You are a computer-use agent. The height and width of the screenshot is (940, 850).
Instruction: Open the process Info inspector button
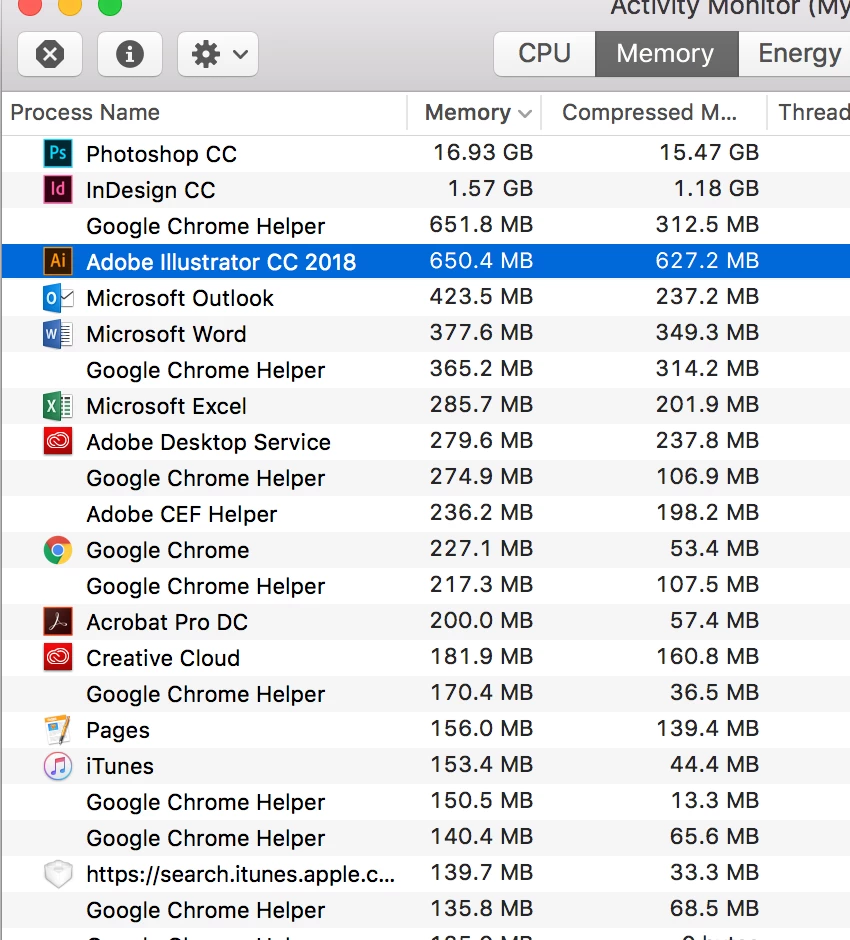[x=129, y=55]
